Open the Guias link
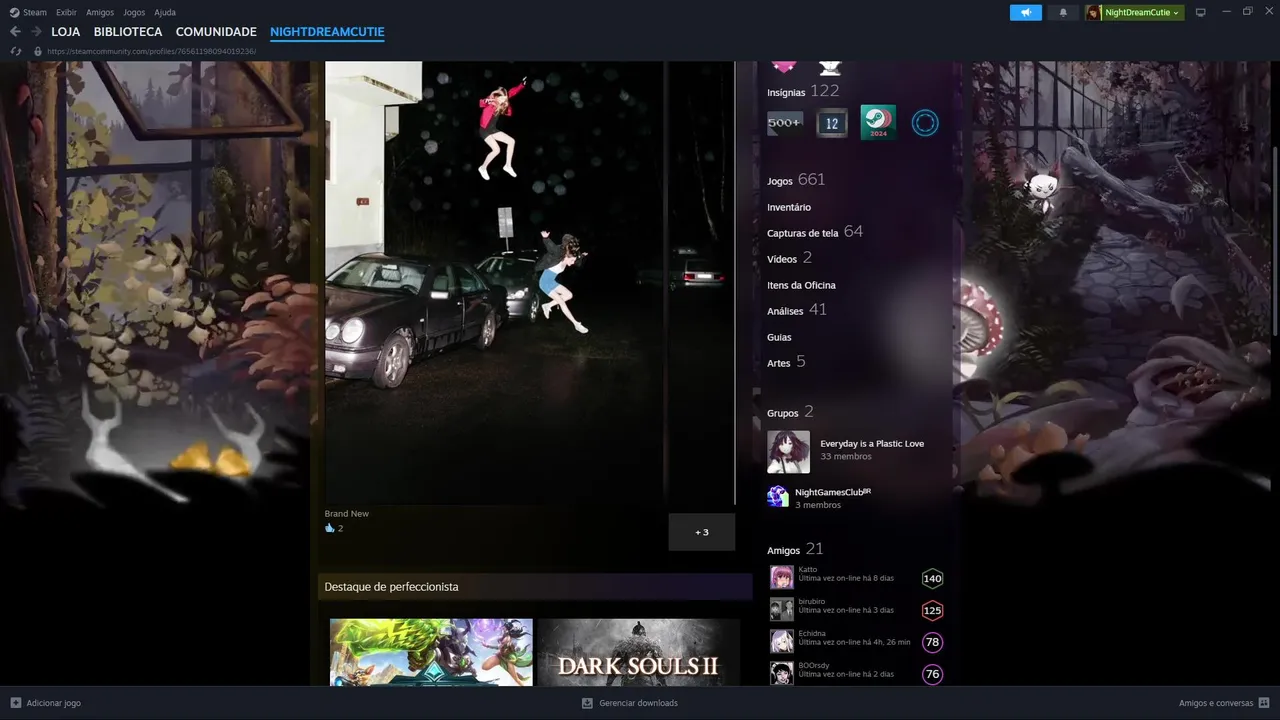Viewport: 1280px width, 720px height. tap(779, 337)
